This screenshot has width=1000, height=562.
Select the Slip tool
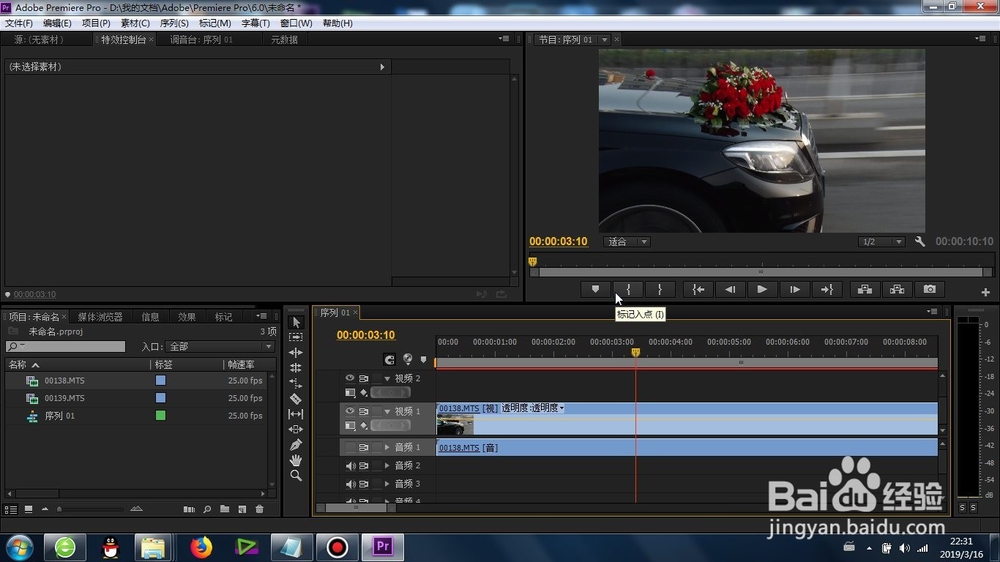tap(295, 414)
